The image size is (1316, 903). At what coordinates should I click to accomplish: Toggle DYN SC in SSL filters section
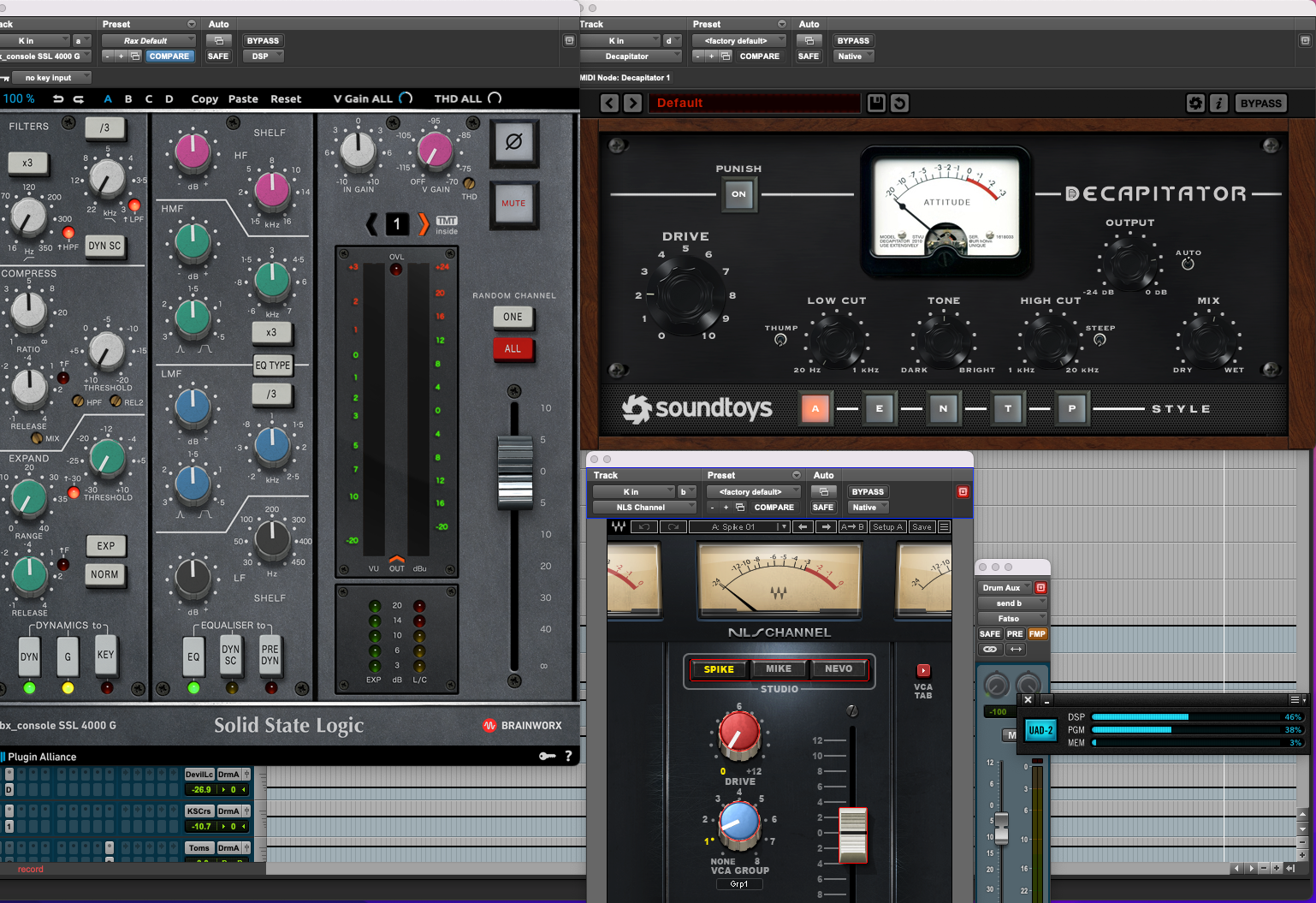click(105, 246)
